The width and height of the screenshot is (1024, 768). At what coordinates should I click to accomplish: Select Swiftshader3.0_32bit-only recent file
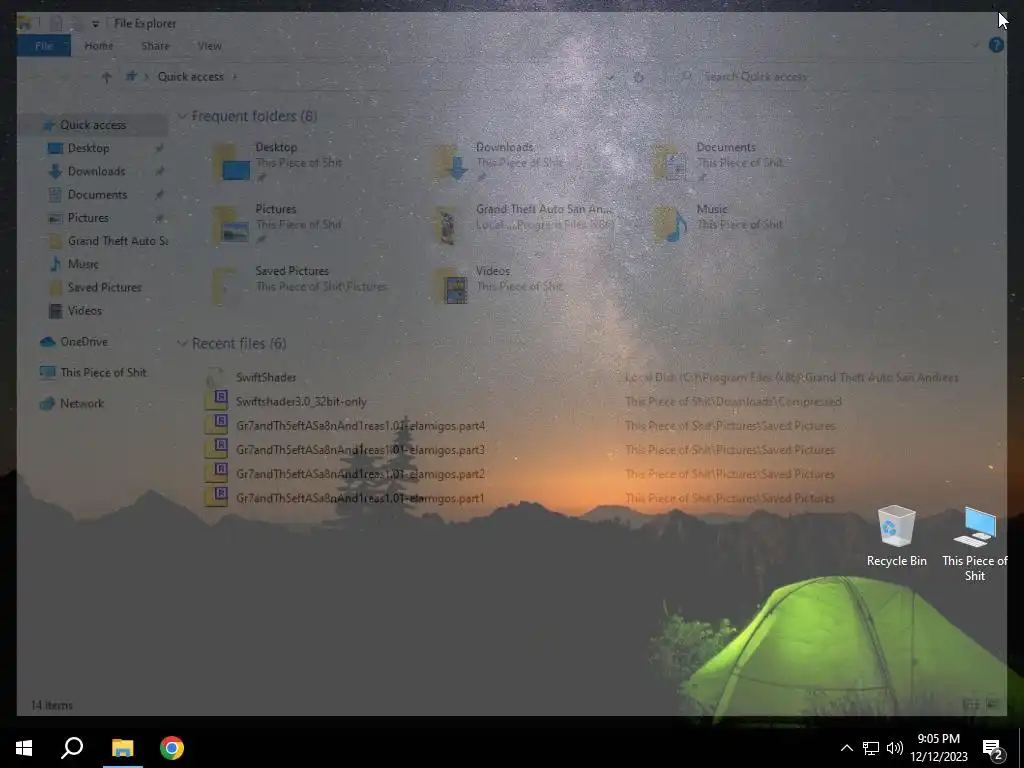point(301,402)
